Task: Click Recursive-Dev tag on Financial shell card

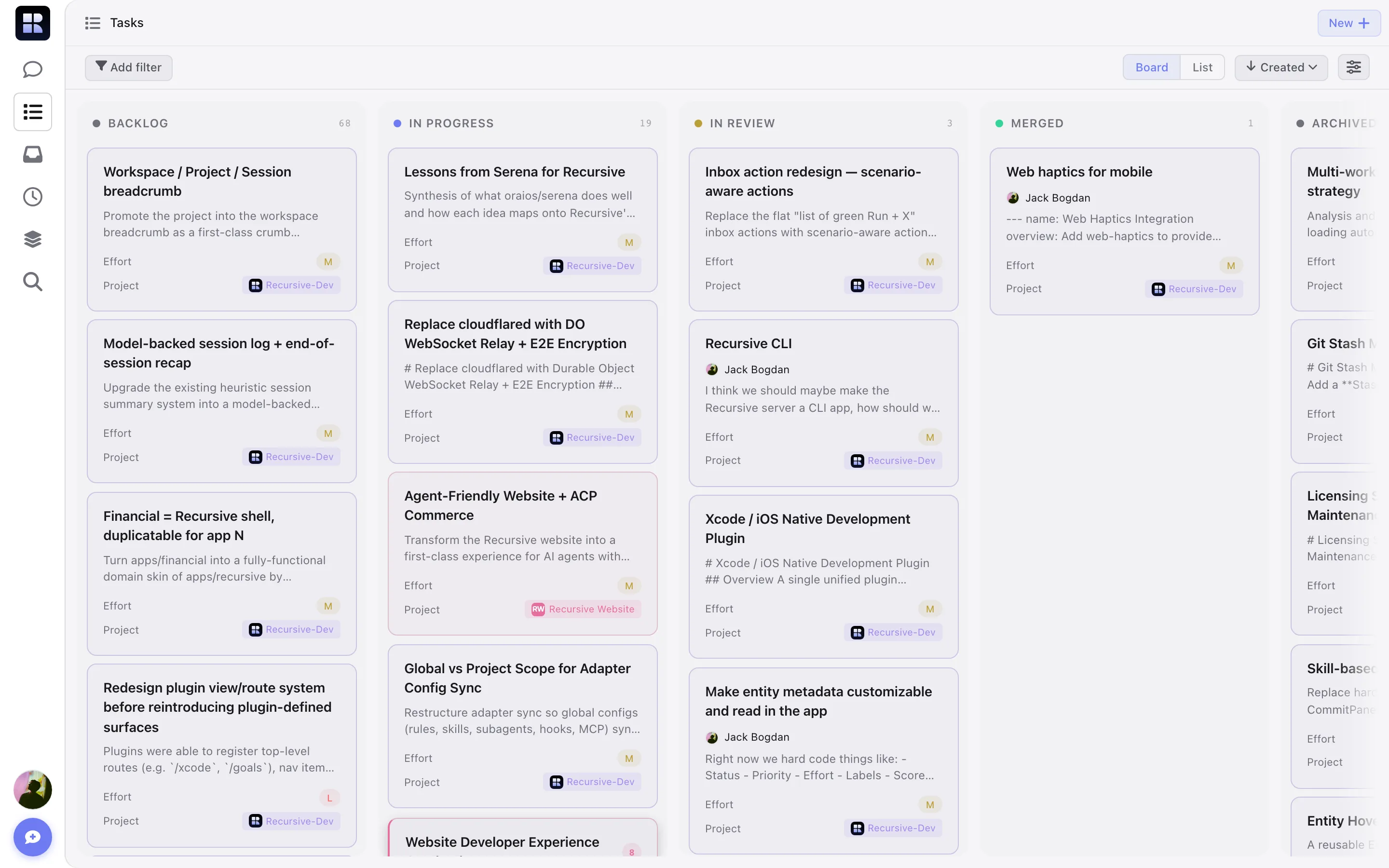Action: pos(291,629)
